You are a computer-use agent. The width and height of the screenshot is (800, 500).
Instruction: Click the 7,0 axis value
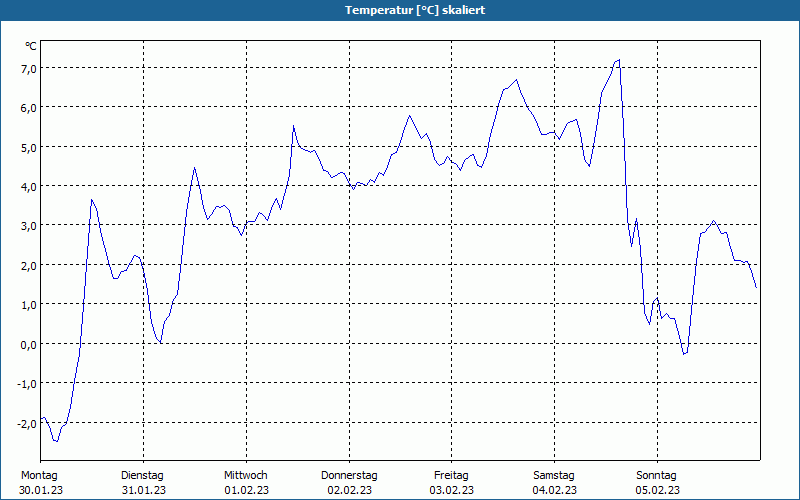click(28, 68)
